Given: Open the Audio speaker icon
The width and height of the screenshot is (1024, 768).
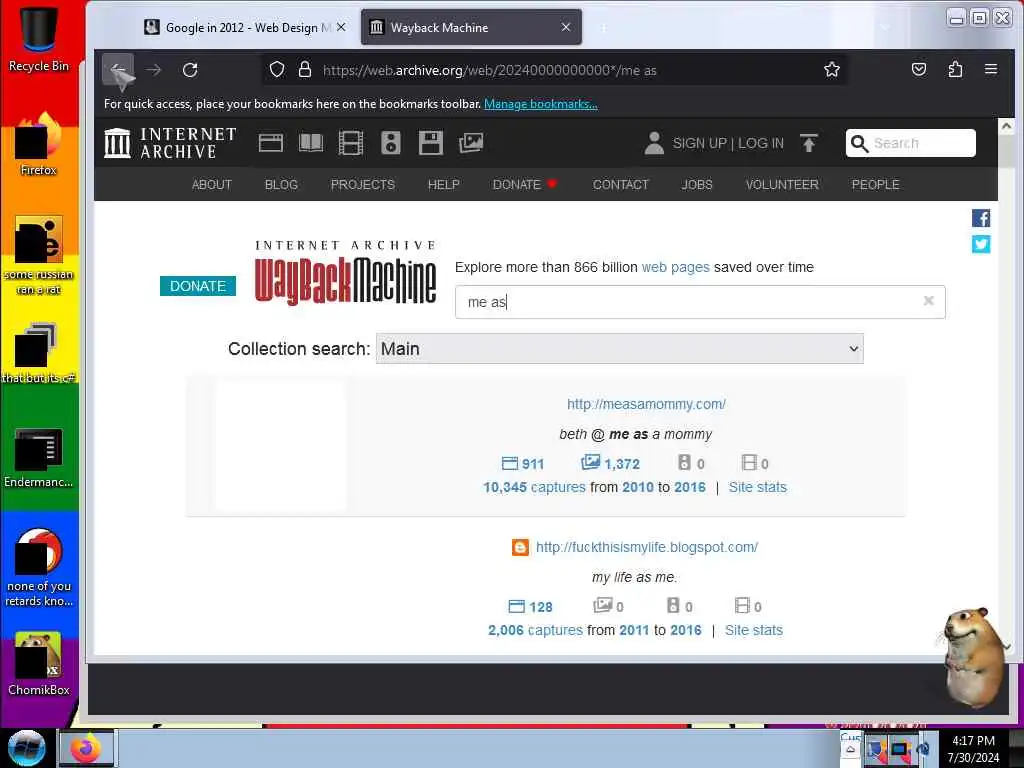Looking at the screenshot, I should [391, 143].
